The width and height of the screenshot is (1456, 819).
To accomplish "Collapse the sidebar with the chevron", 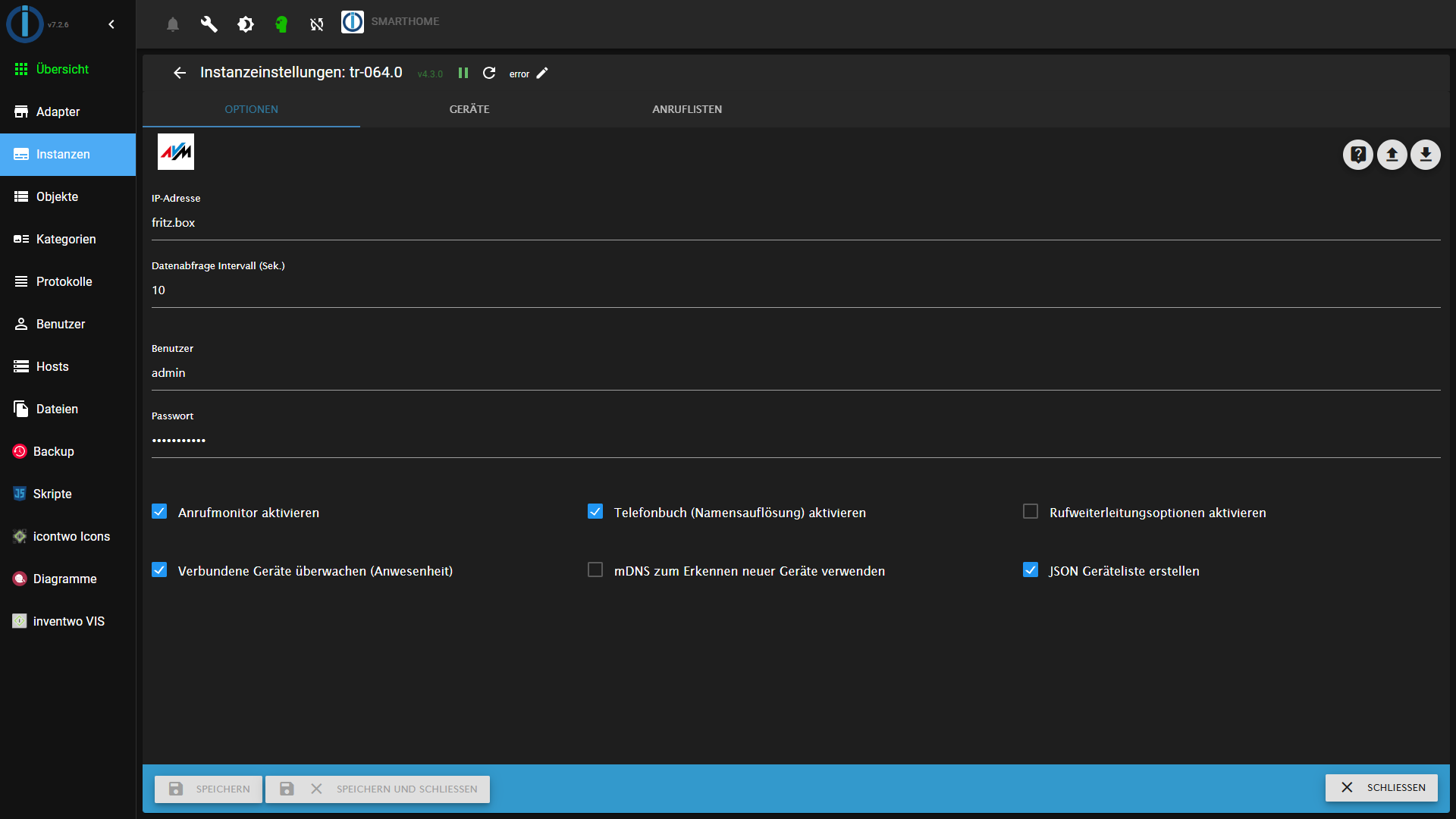I will (111, 24).
